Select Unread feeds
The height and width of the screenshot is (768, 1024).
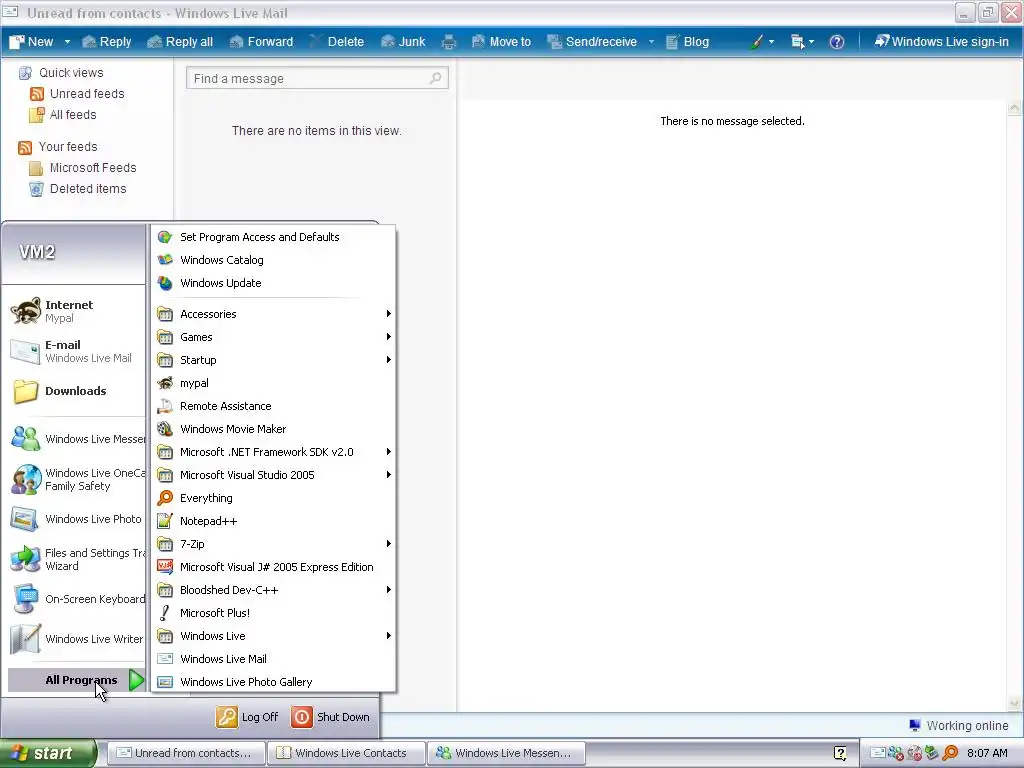click(86, 93)
